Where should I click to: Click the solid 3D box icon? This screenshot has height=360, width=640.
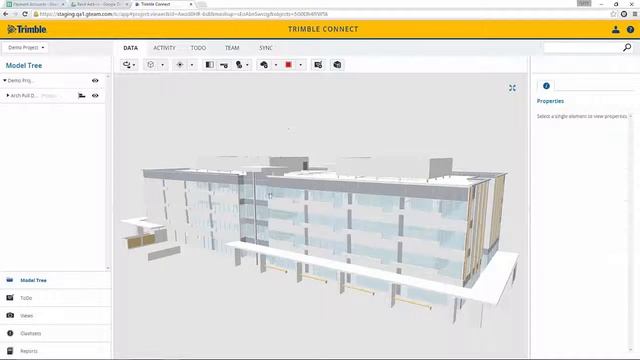pos(337,64)
